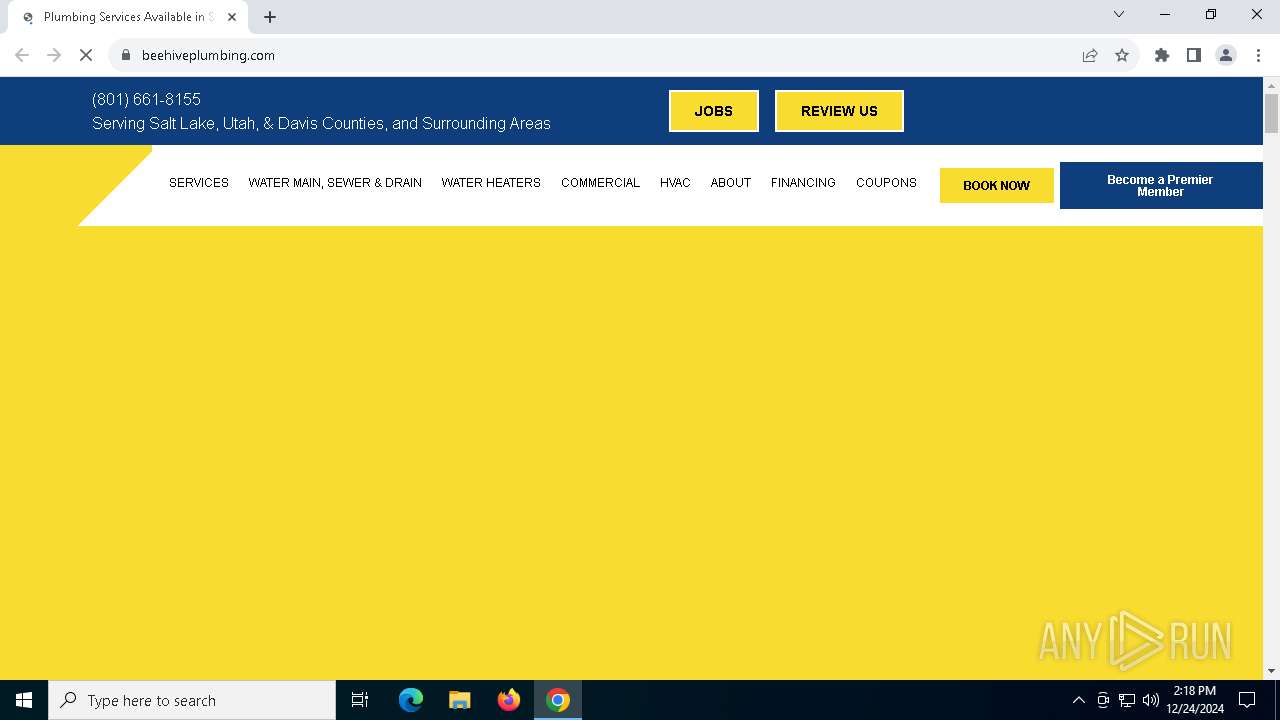Expand the tab search chevron
The image size is (1280, 720).
point(1119,14)
